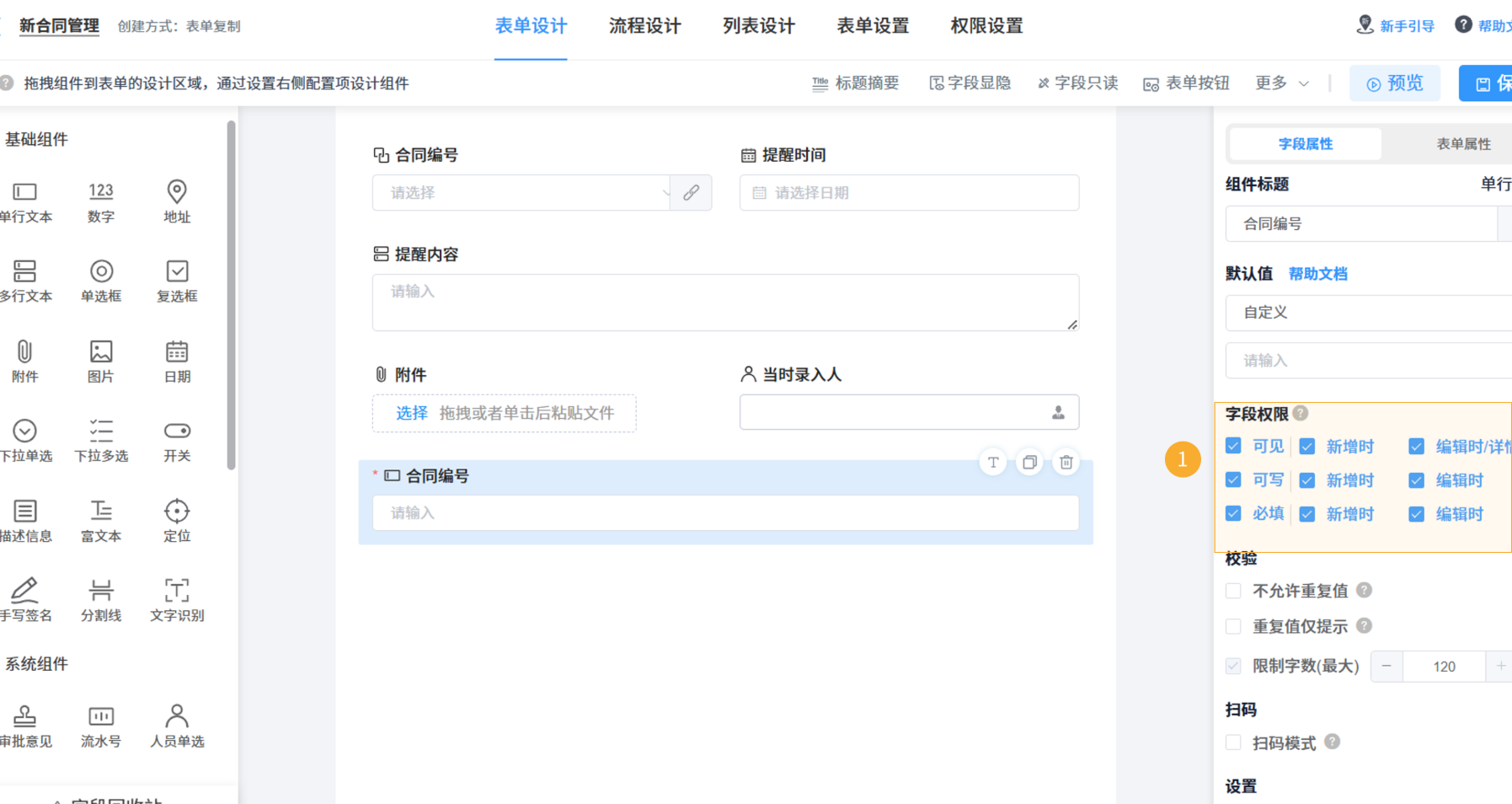
Task: Enable 扫码模式 checkbox
Action: click(x=1233, y=742)
